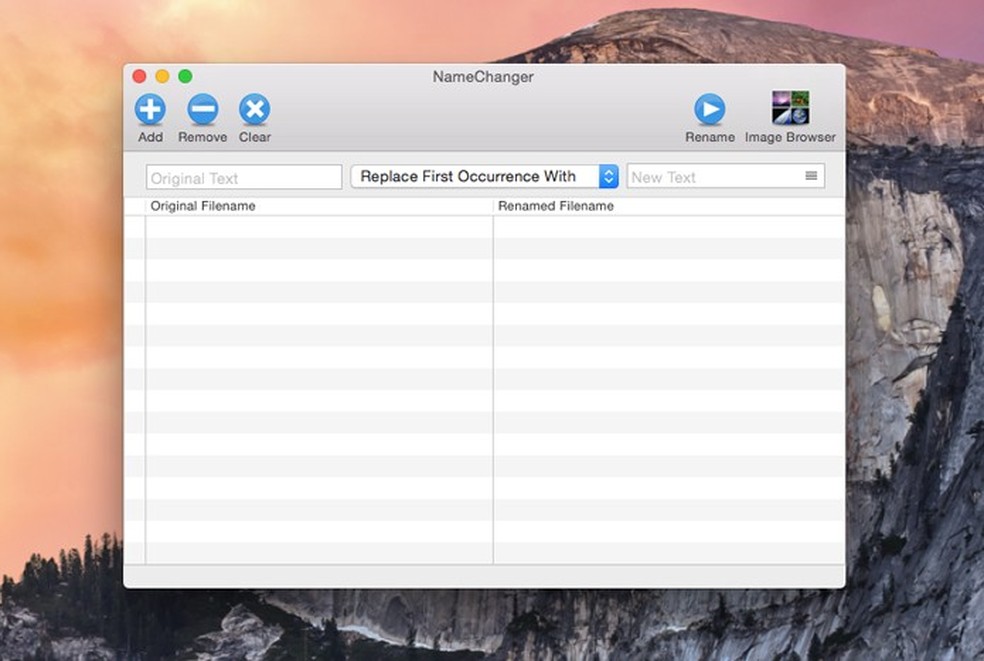Zoom the window with the green button

click(185, 76)
